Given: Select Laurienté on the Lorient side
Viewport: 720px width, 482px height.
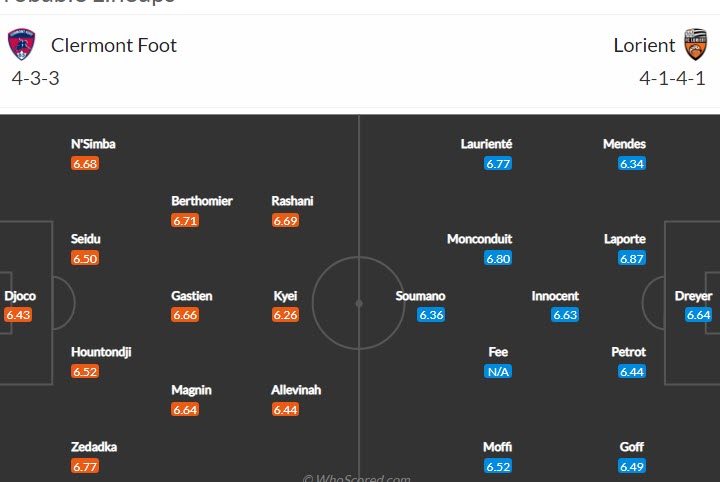Looking at the screenshot, I should click(486, 144).
